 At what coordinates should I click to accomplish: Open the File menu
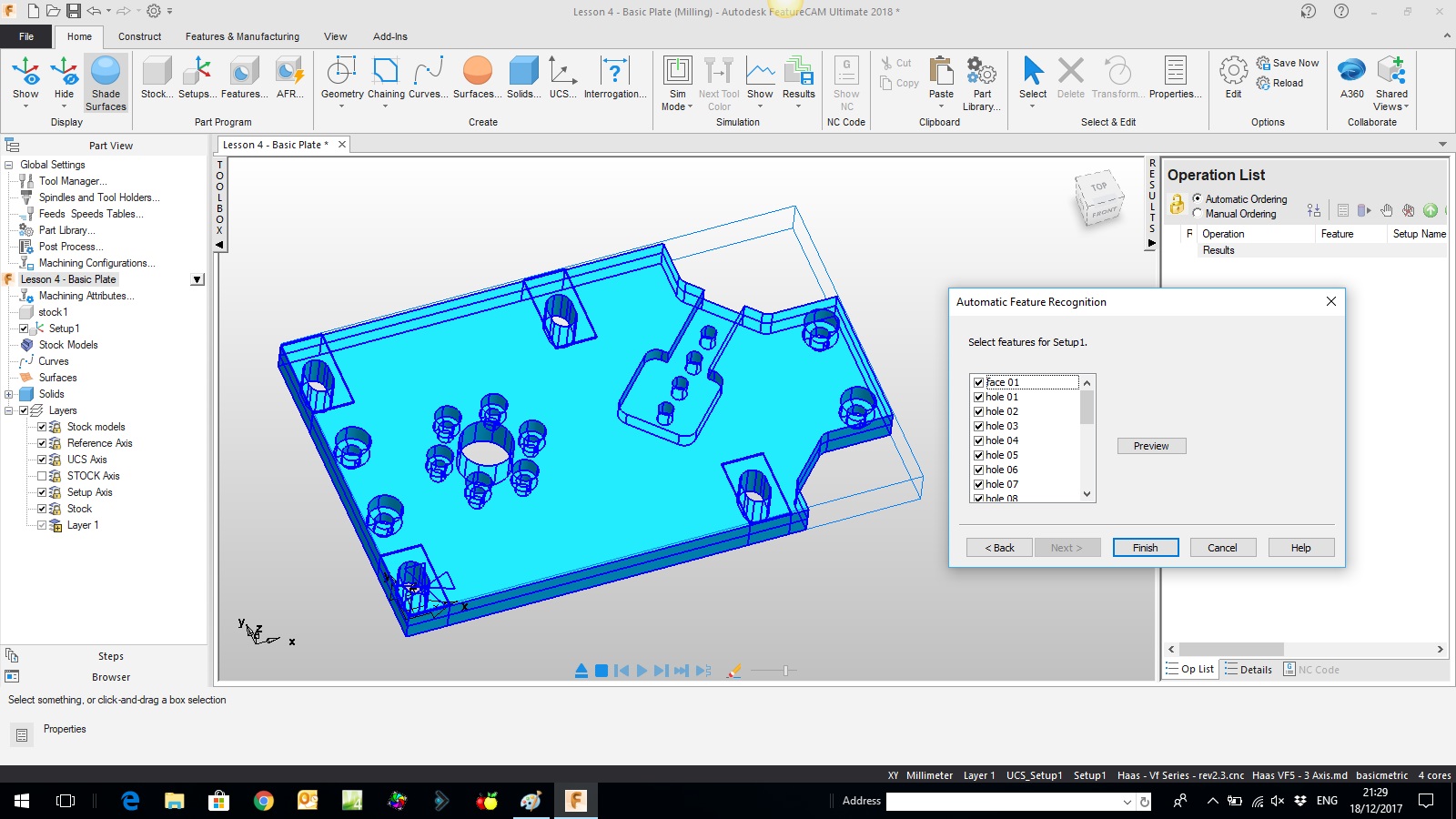pyautogui.click(x=26, y=36)
